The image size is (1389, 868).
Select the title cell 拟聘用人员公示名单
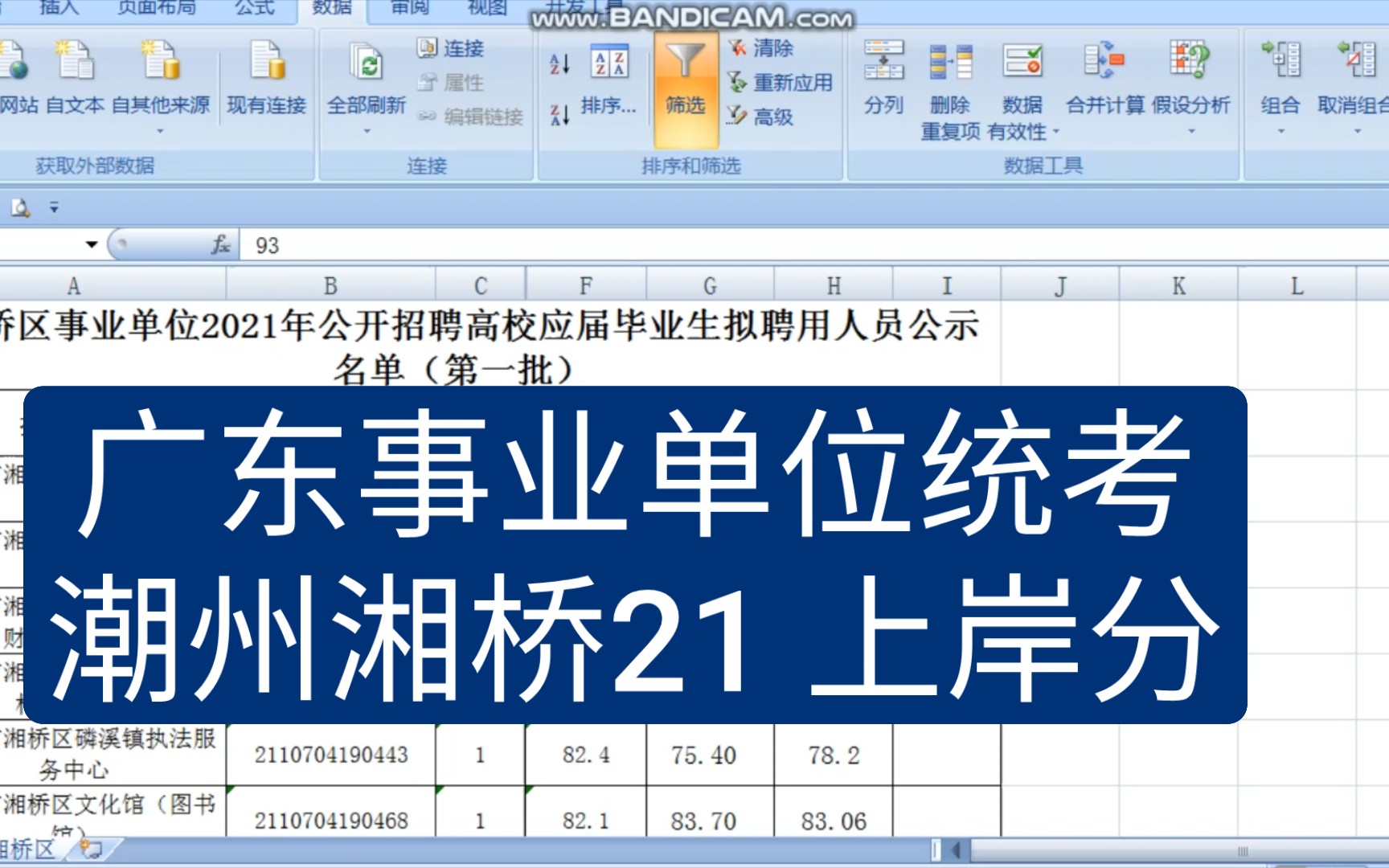pyautogui.click(x=500, y=345)
